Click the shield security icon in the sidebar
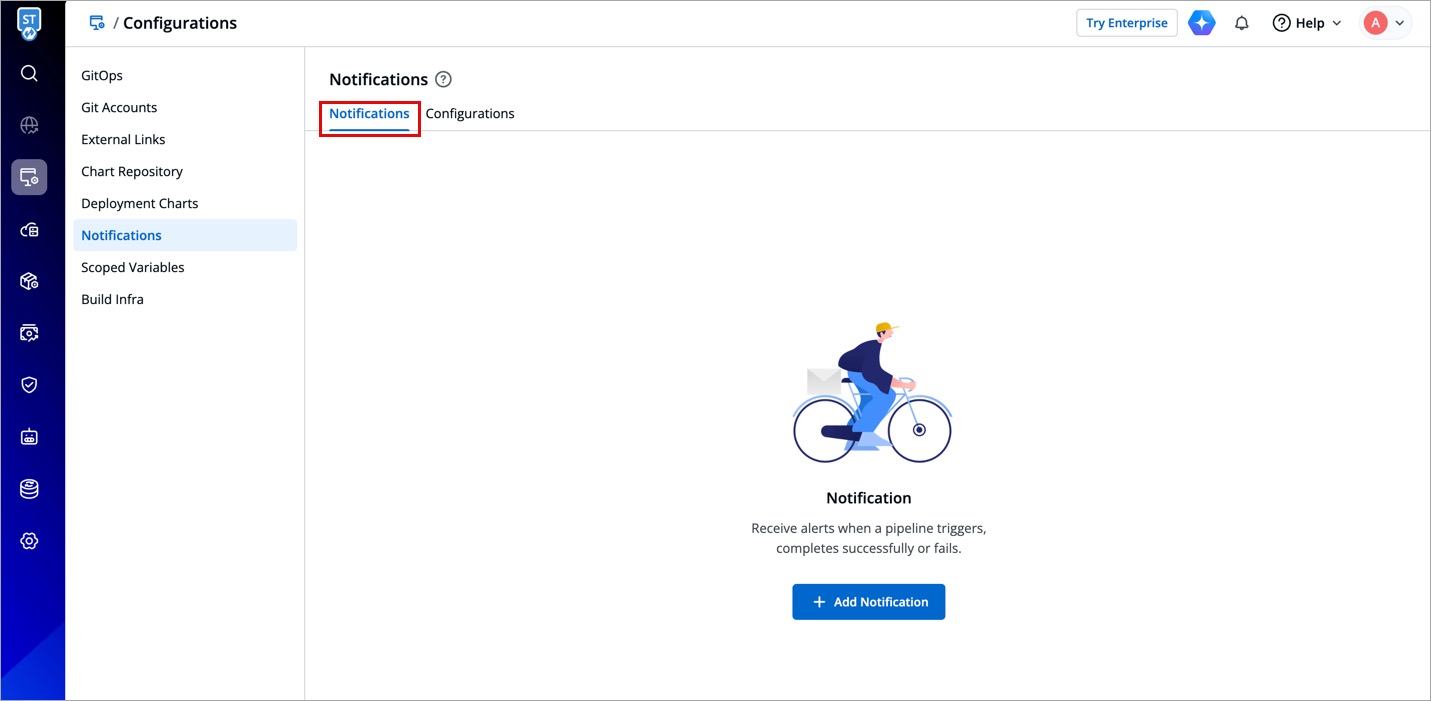Screen dimensions: 1431x701 click(29, 385)
